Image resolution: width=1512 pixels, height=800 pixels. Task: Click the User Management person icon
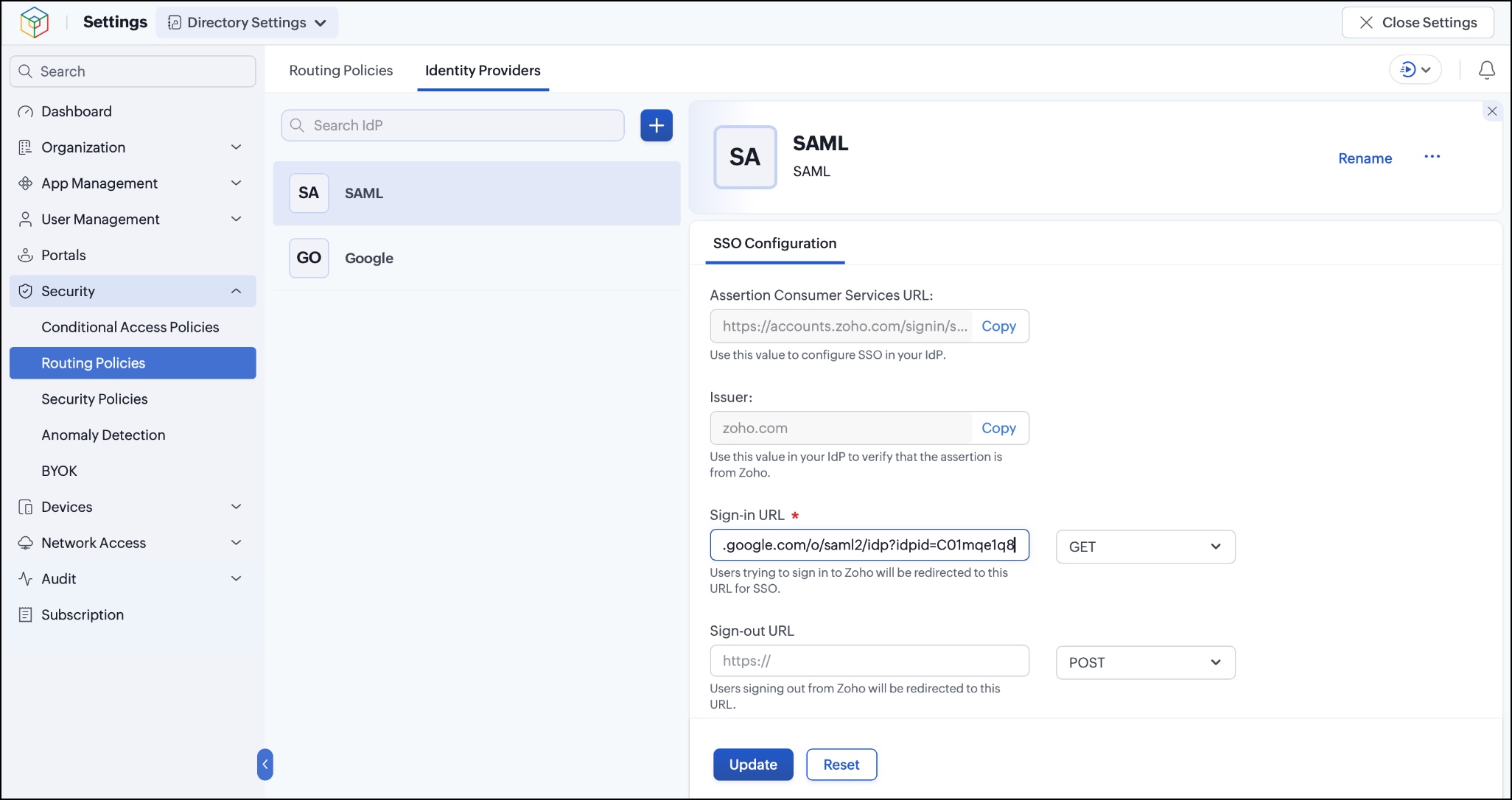point(26,220)
